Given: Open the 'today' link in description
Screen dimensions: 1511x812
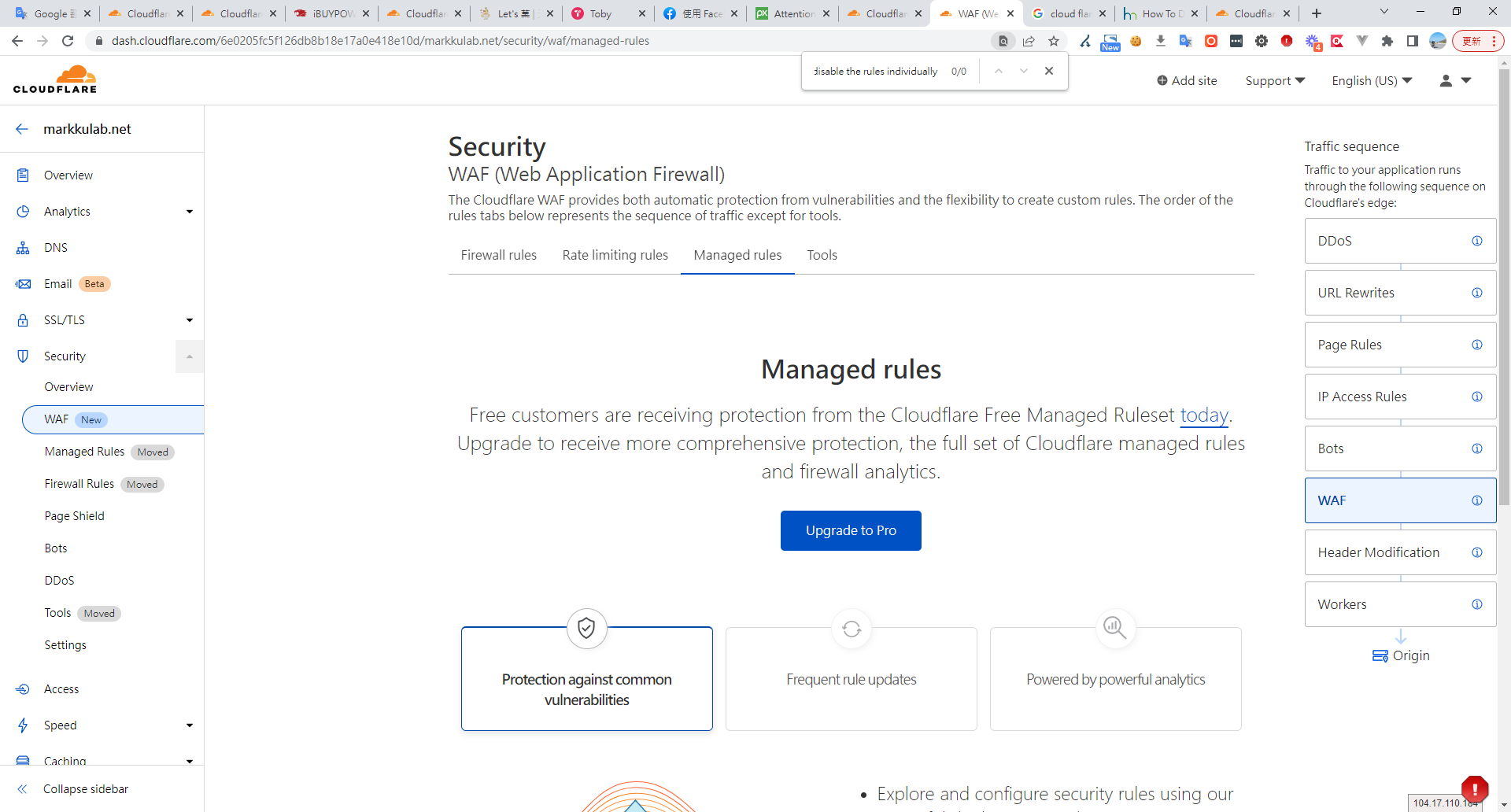Looking at the screenshot, I should pyautogui.click(x=1203, y=415).
